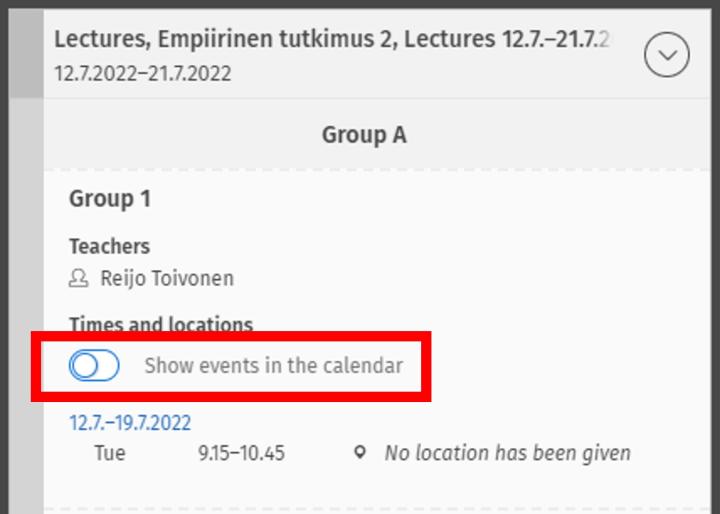The height and width of the screenshot is (514, 720).
Task: Select the 9.15–10.45 time slot
Action: click(x=241, y=454)
